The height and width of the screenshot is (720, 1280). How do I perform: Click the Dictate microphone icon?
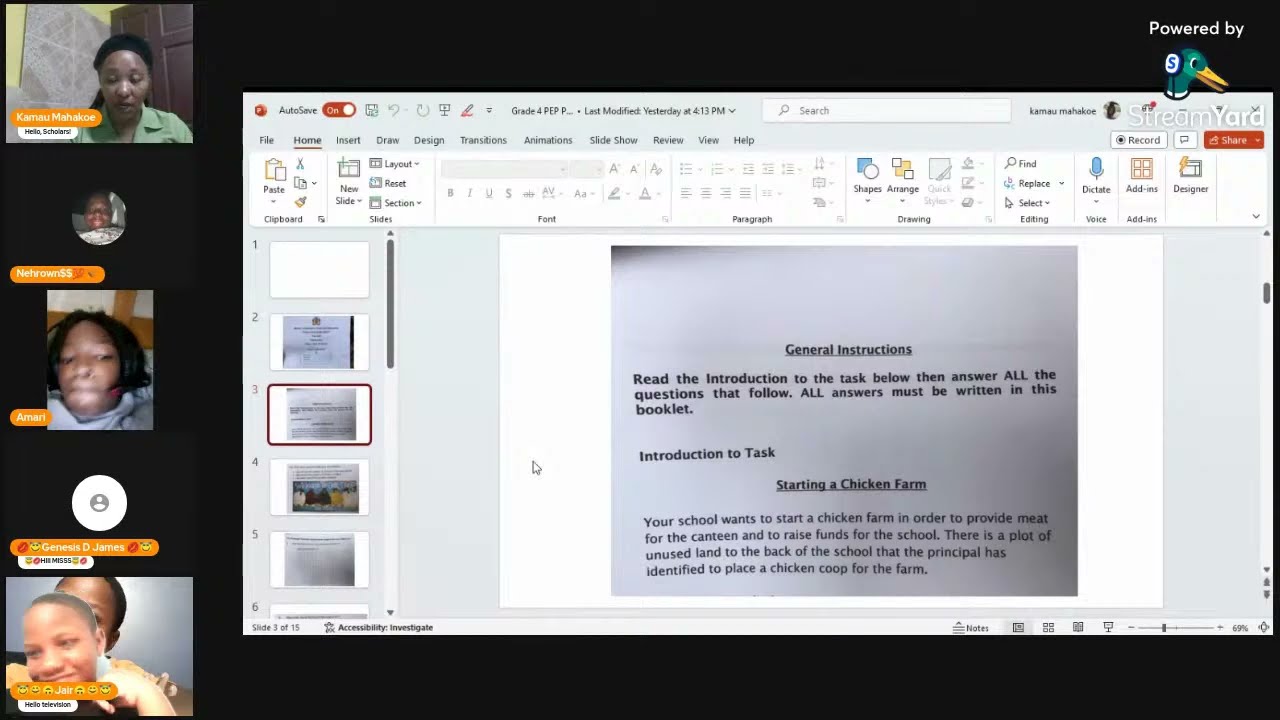pos(1096,169)
